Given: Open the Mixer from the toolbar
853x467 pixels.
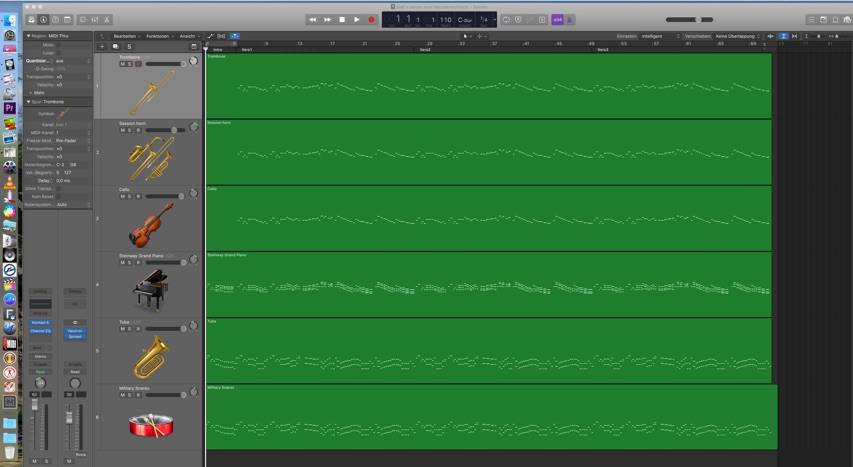Looking at the screenshot, I should coord(95,20).
